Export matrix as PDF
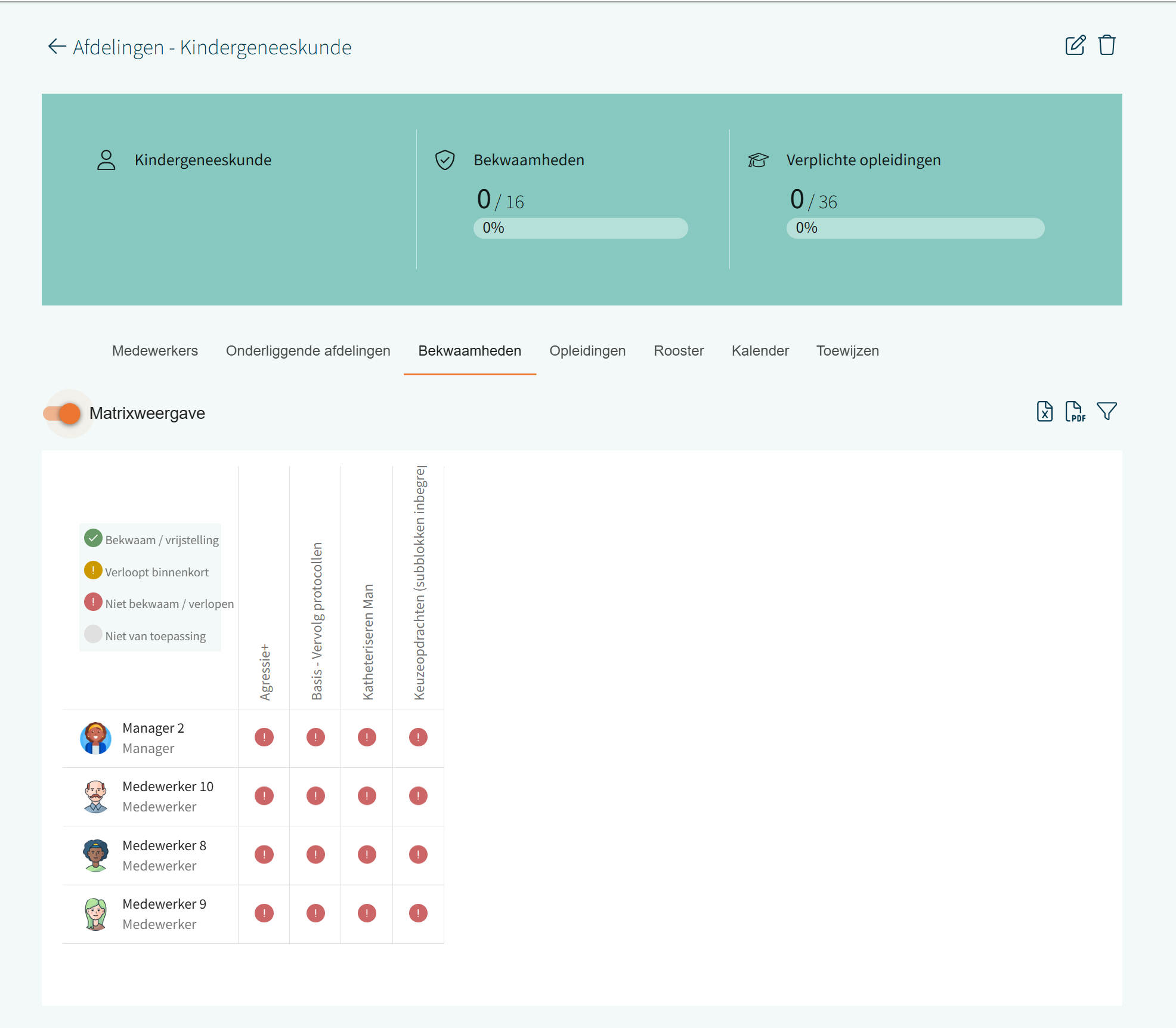Screen dimensions: 1176x1028 (1075, 412)
